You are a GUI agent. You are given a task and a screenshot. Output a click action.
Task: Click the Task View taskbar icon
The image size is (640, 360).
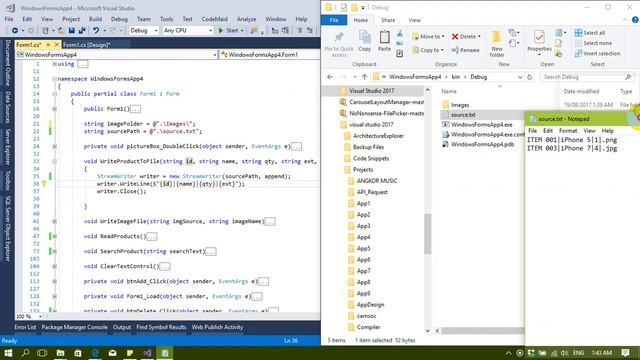[x=42, y=353]
